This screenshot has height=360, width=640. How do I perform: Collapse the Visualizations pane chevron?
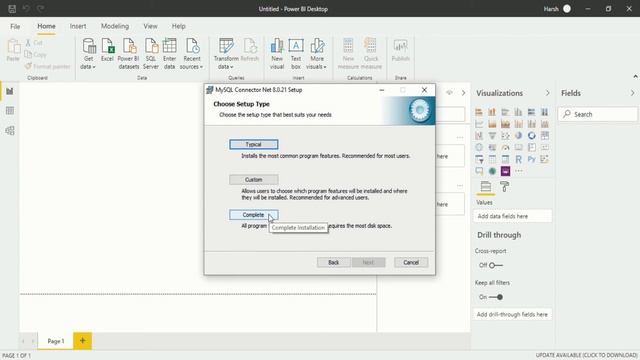tap(547, 93)
